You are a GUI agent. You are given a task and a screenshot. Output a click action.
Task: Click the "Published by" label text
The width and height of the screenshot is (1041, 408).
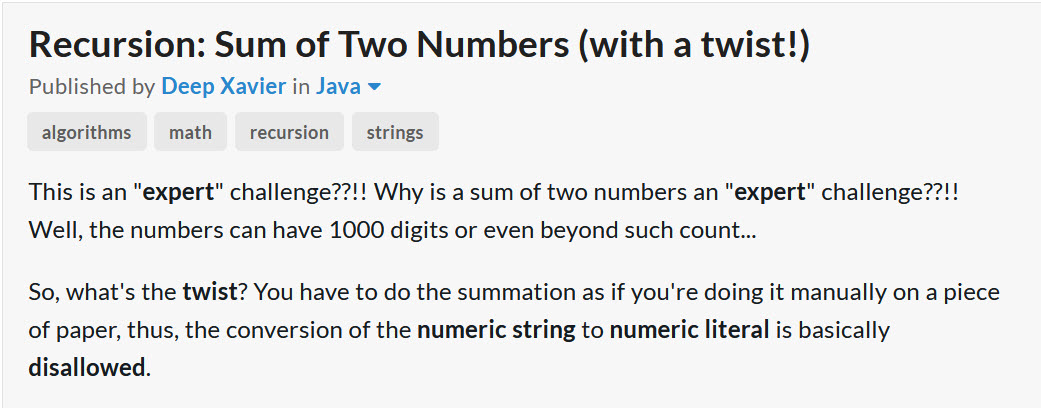[92, 86]
